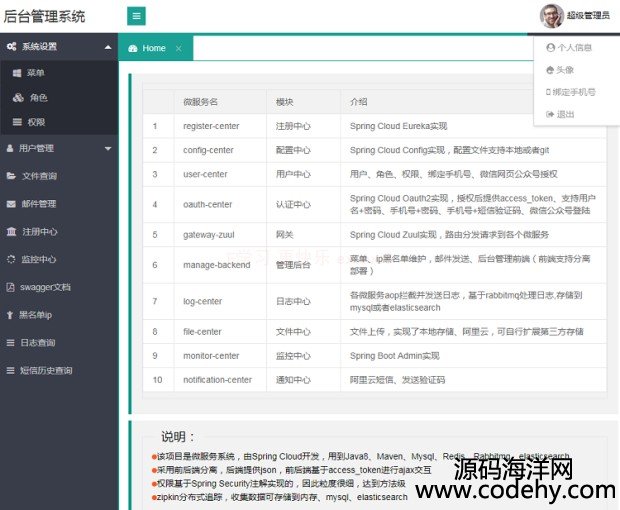Viewport: 620px width, 510px height.
Task: Click the 日志查询 list icon
Action: click(11, 342)
